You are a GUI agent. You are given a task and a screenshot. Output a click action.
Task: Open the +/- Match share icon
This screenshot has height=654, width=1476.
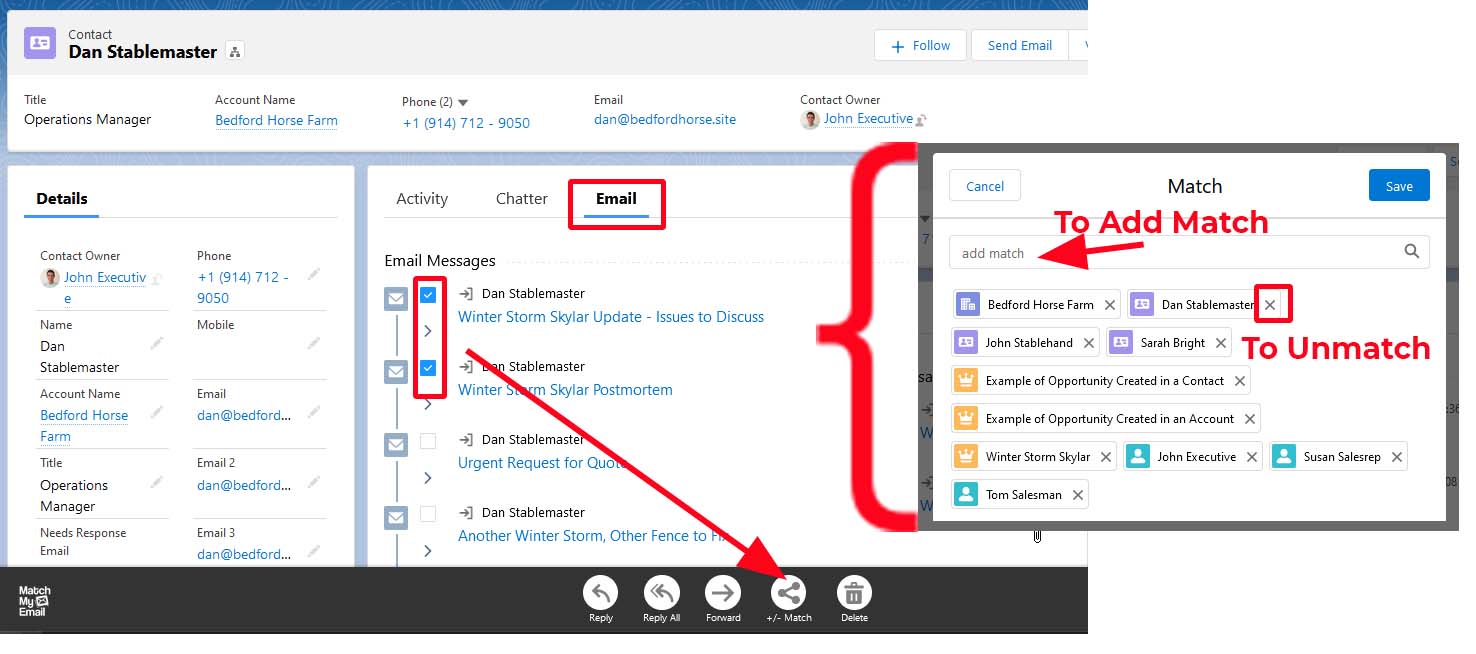pos(788,593)
